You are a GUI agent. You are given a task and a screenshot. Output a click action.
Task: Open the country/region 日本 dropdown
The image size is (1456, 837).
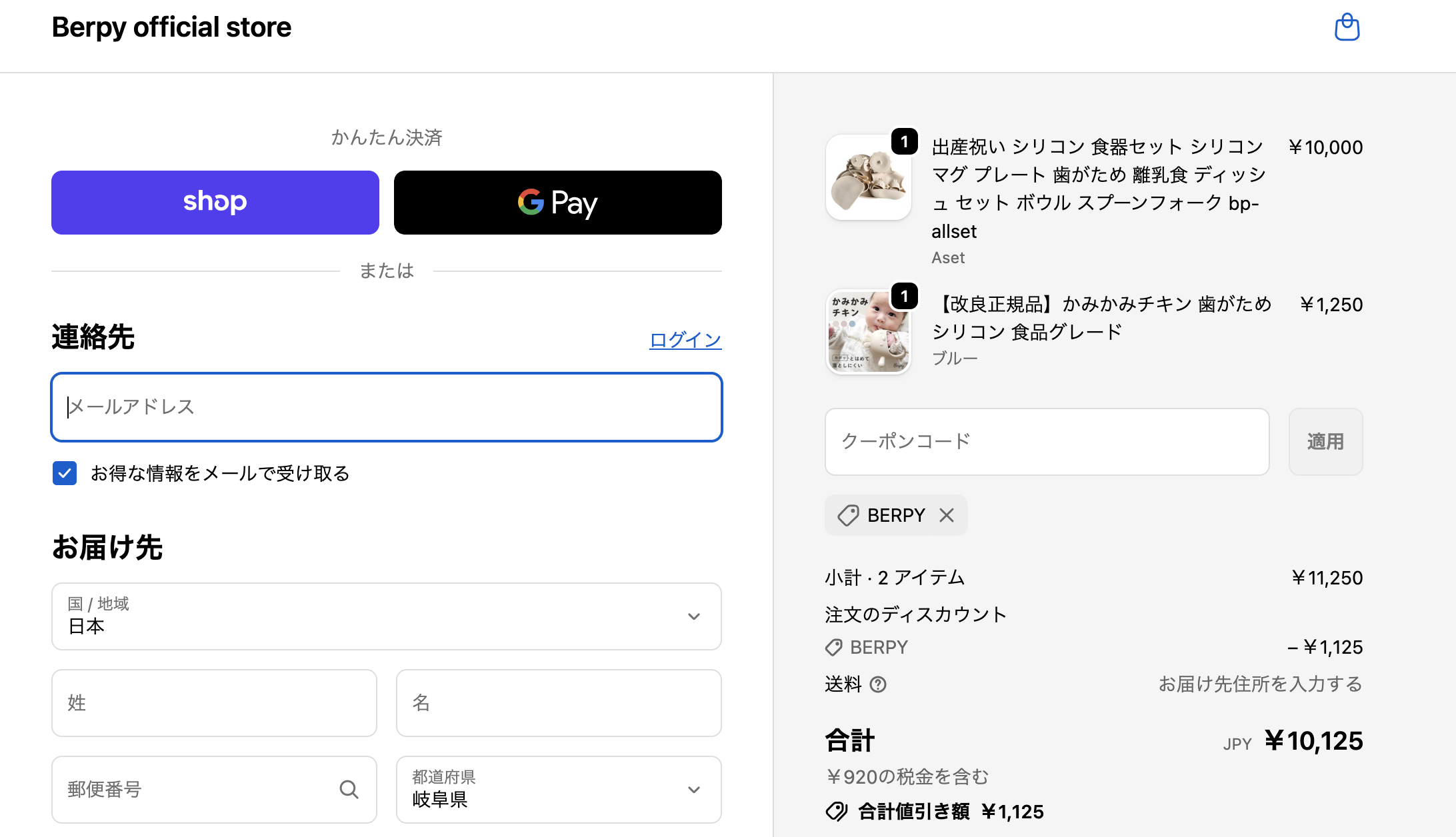[387, 616]
